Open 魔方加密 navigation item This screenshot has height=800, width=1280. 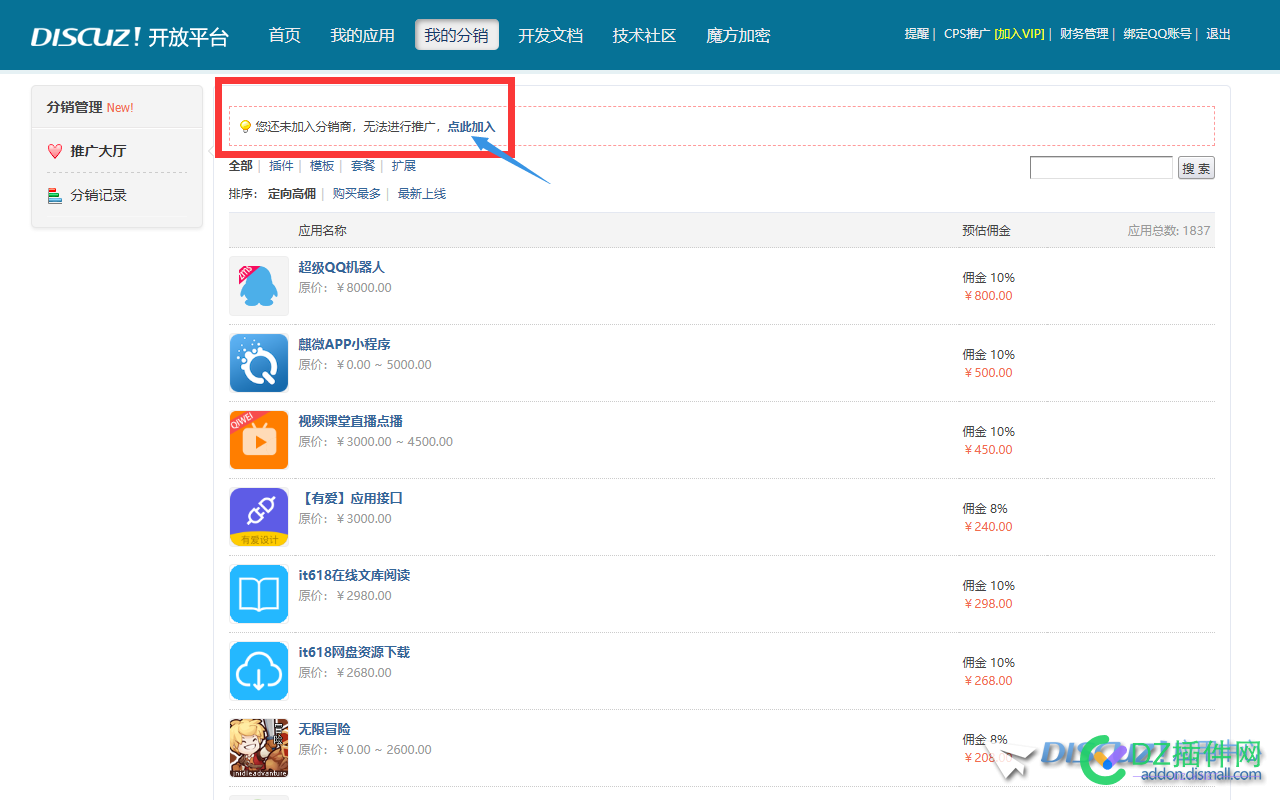pyautogui.click(x=738, y=35)
